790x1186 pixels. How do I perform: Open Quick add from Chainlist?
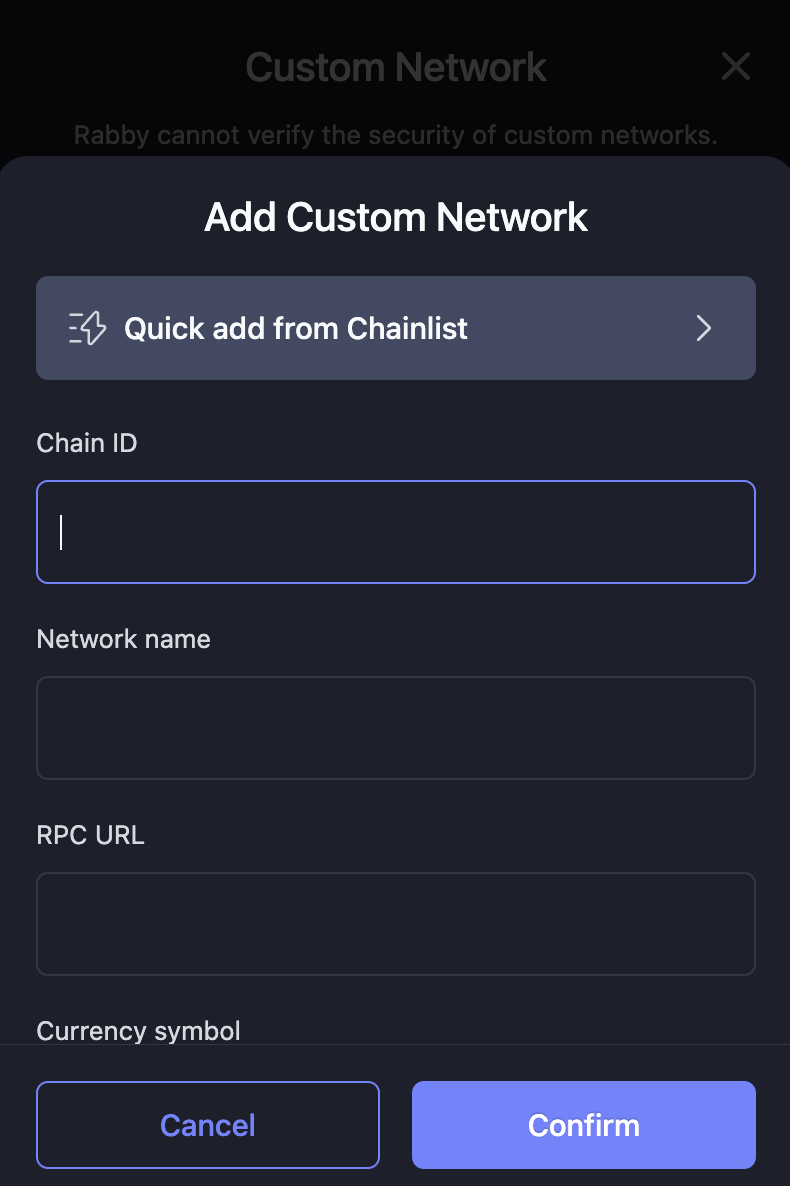click(x=395, y=328)
